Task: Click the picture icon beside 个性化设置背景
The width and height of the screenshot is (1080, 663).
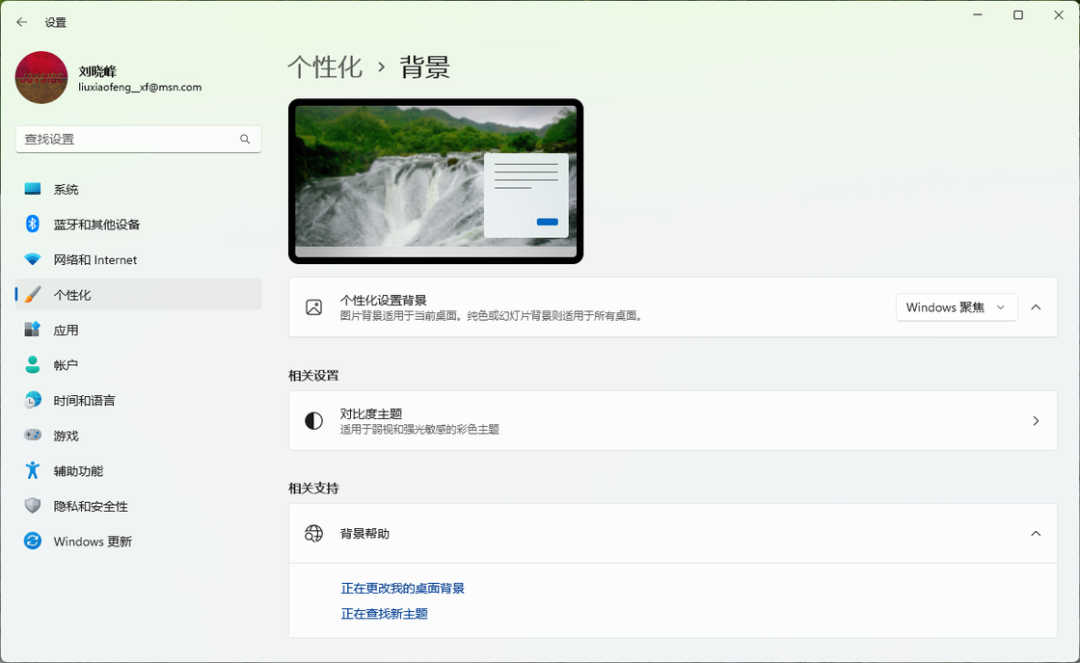Action: click(313, 307)
